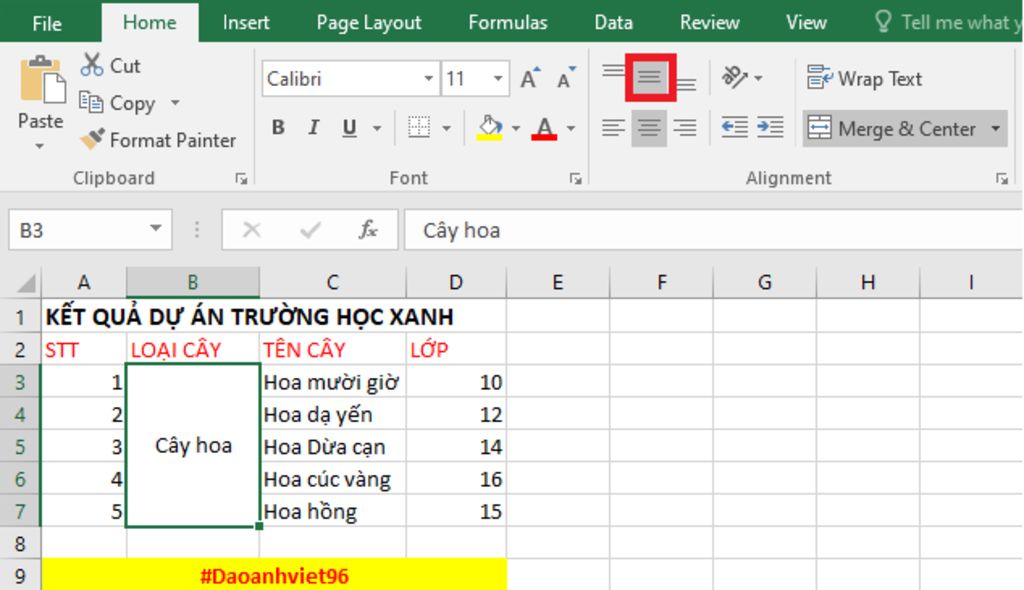
Task: Click the Enter checkmark formula icon
Action: pos(310,230)
